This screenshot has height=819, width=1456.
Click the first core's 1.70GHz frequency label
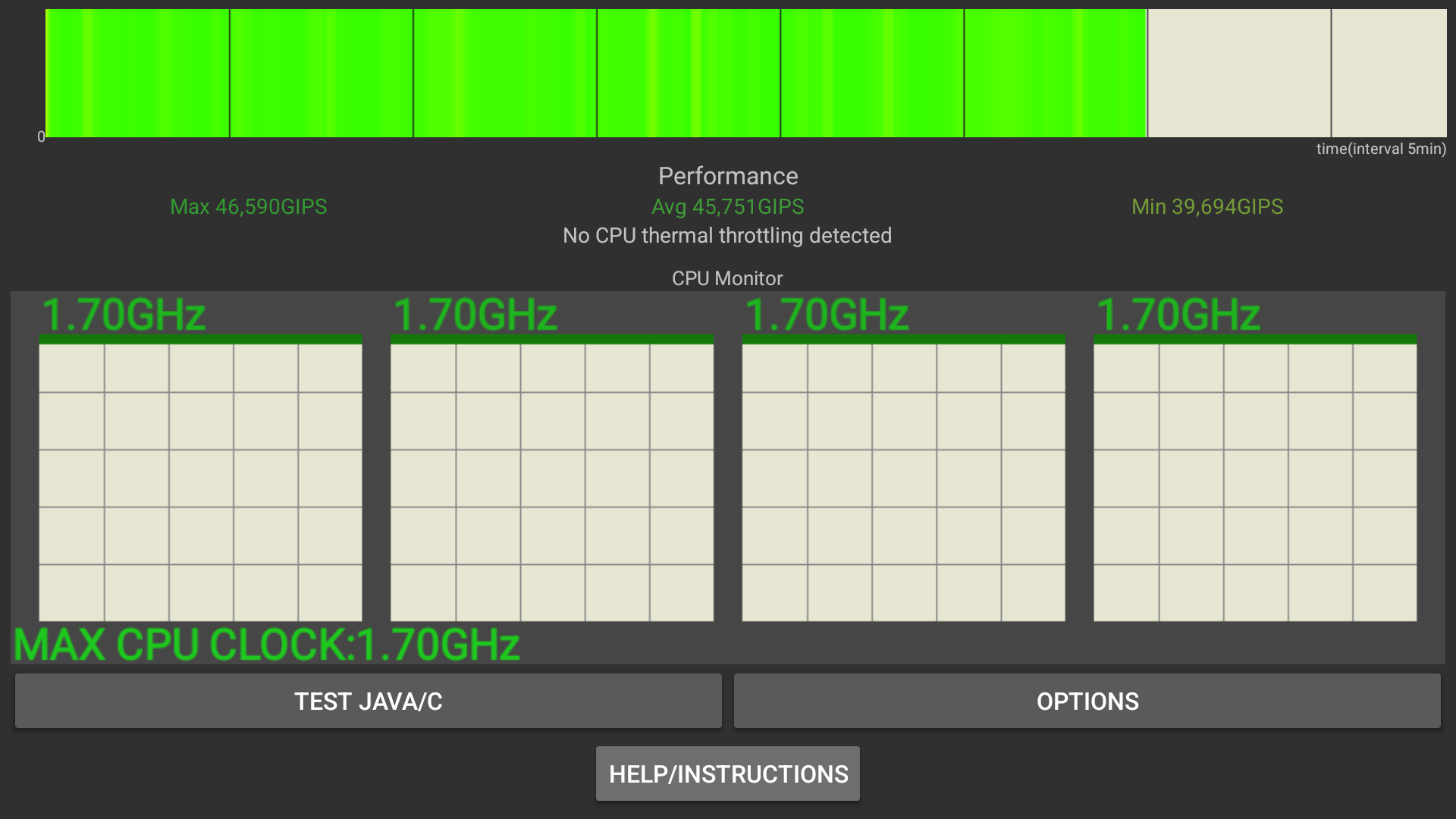(x=124, y=314)
